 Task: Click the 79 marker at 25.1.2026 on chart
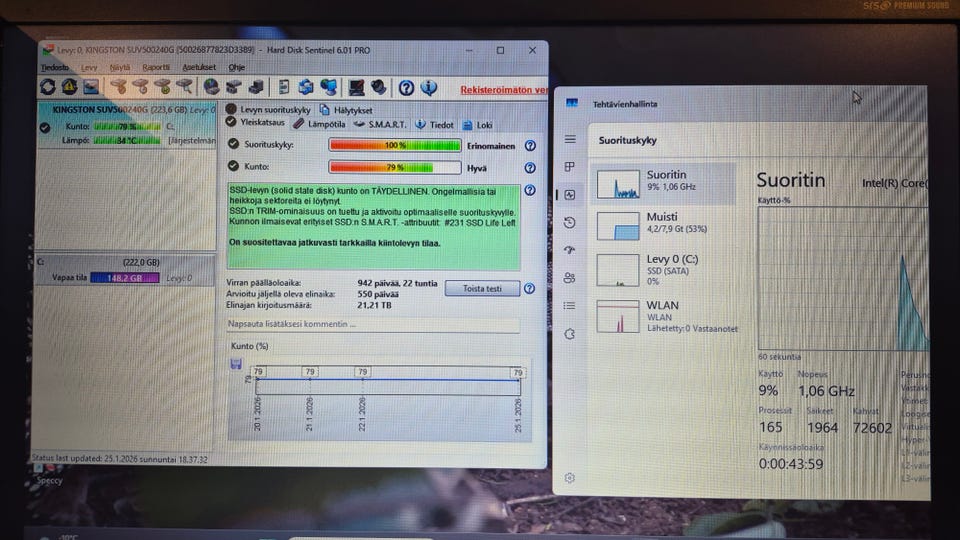[x=518, y=372]
